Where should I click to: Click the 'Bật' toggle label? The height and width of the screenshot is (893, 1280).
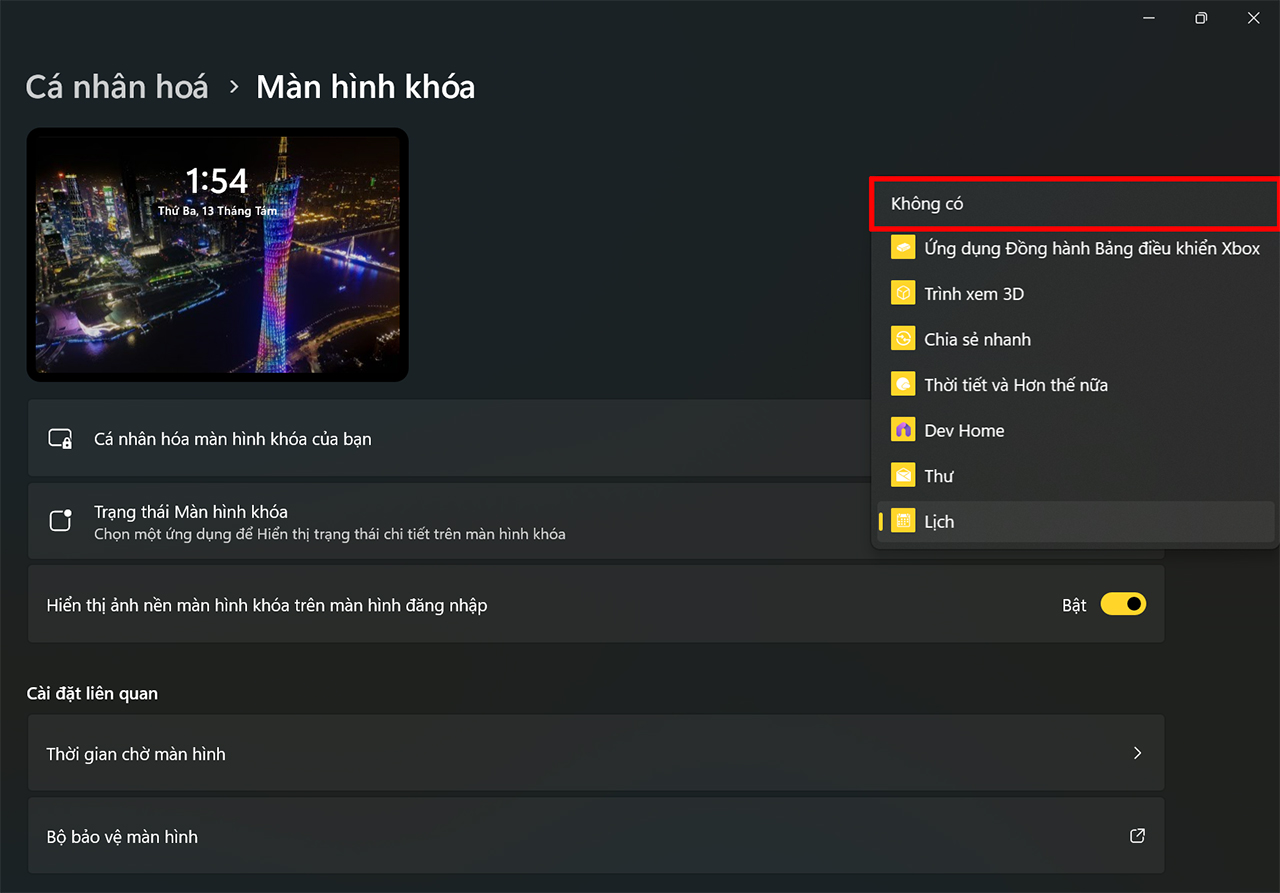[1074, 605]
